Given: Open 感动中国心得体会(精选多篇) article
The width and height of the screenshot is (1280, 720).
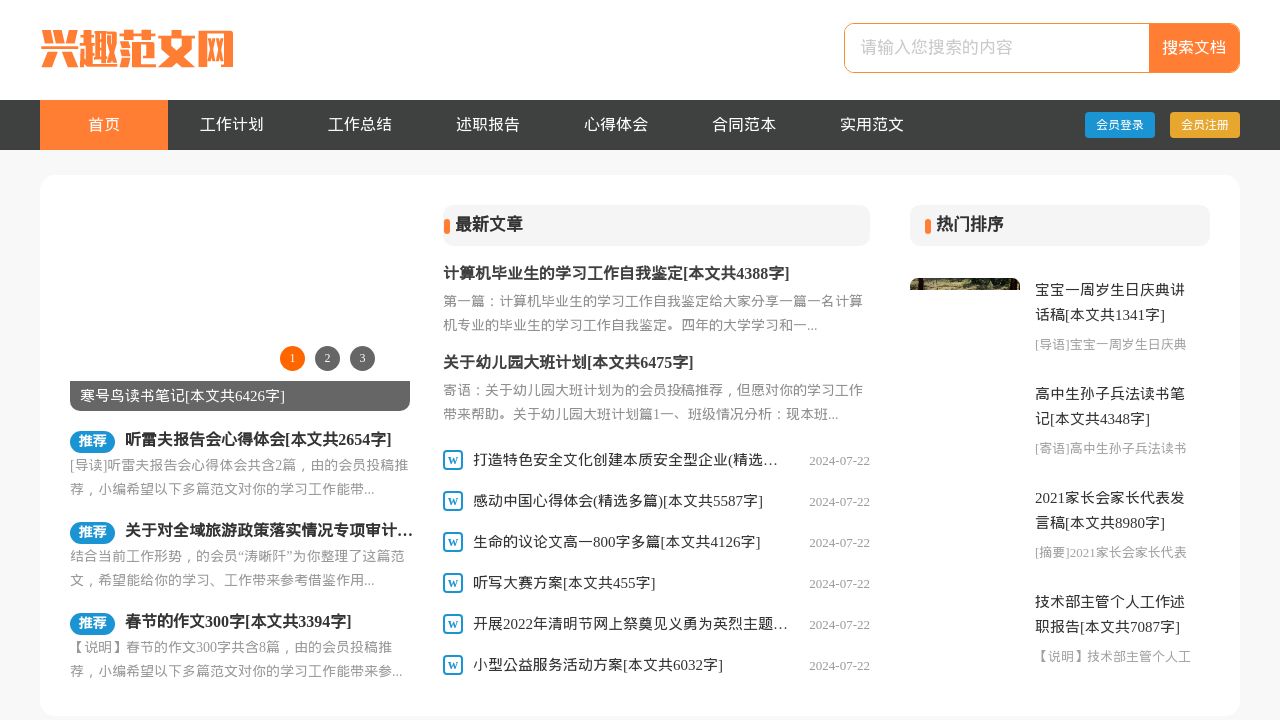Looking at the screenshot, I should tap(618, 501).
